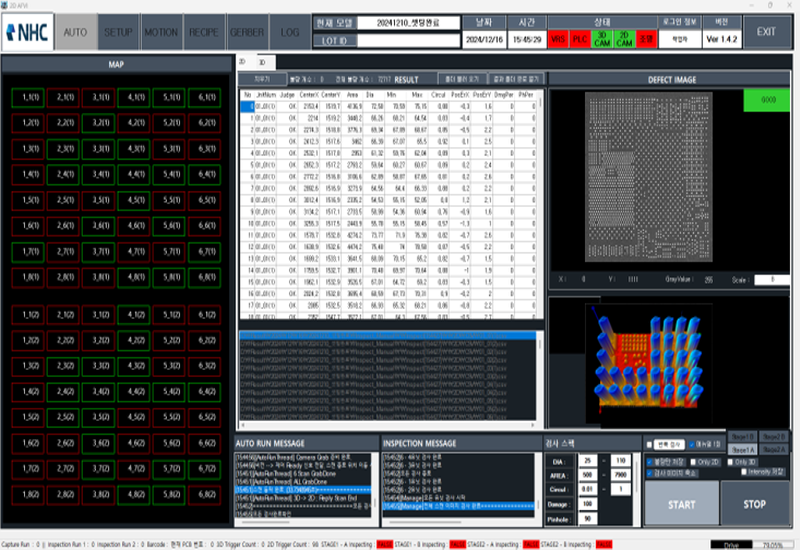The width and height of the screenshot is (800, 550).
Task: Click the green GOOD indicator in defect image
Action: coord(768,101)
